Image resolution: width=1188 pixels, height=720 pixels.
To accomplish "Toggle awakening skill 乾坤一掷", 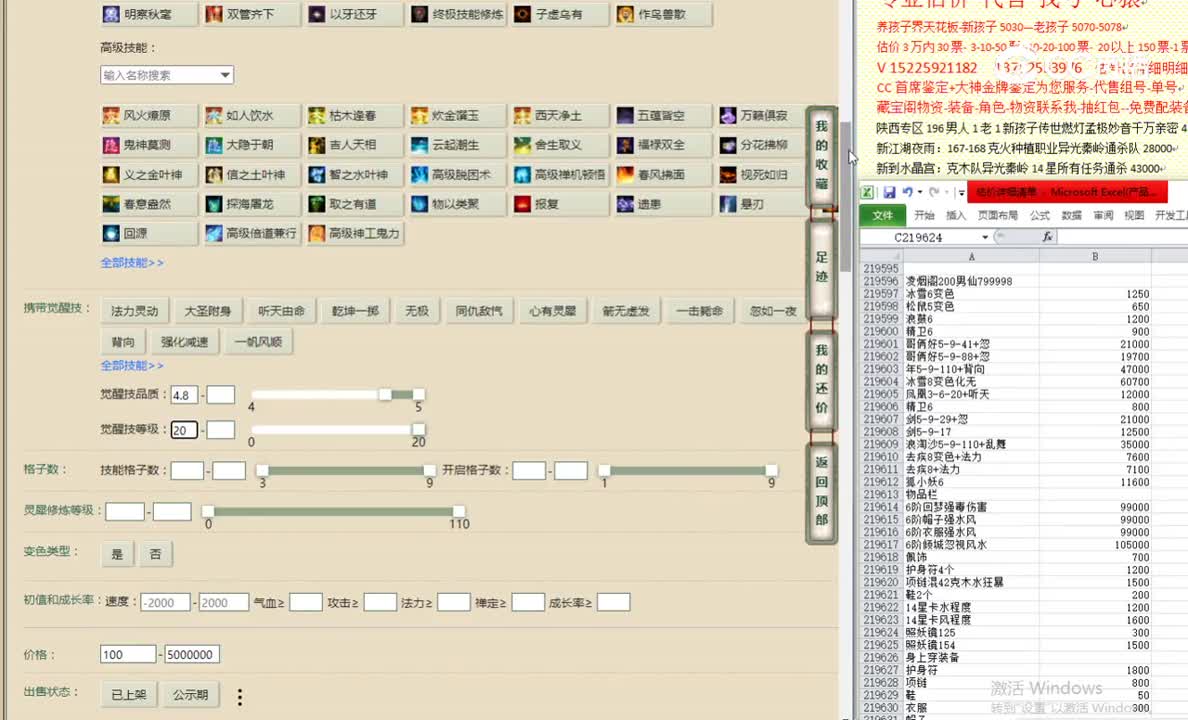I will pyautogui.click(x=355, y=311).
